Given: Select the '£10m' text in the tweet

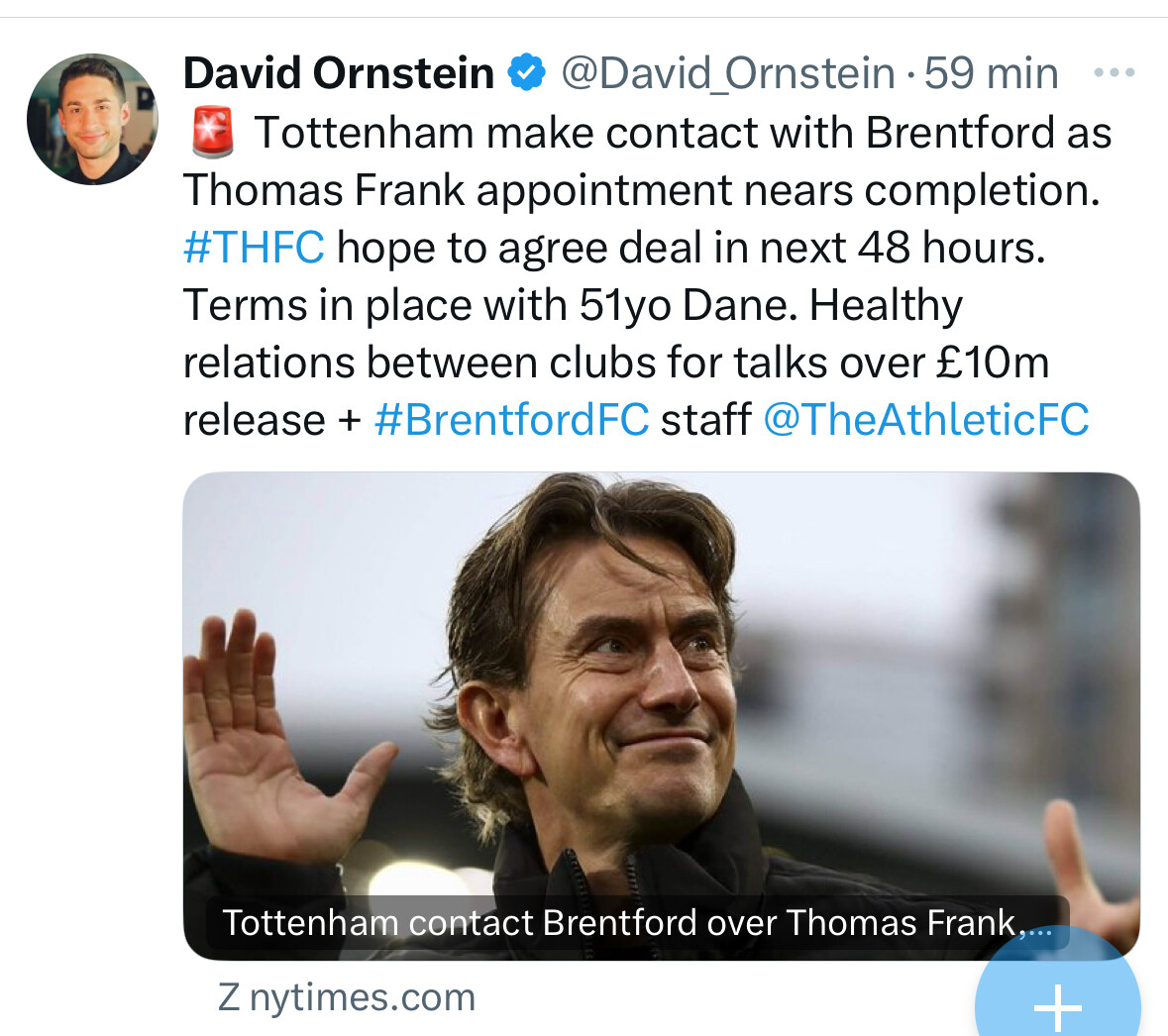Looking at the screenshot, I should point(992,363).
